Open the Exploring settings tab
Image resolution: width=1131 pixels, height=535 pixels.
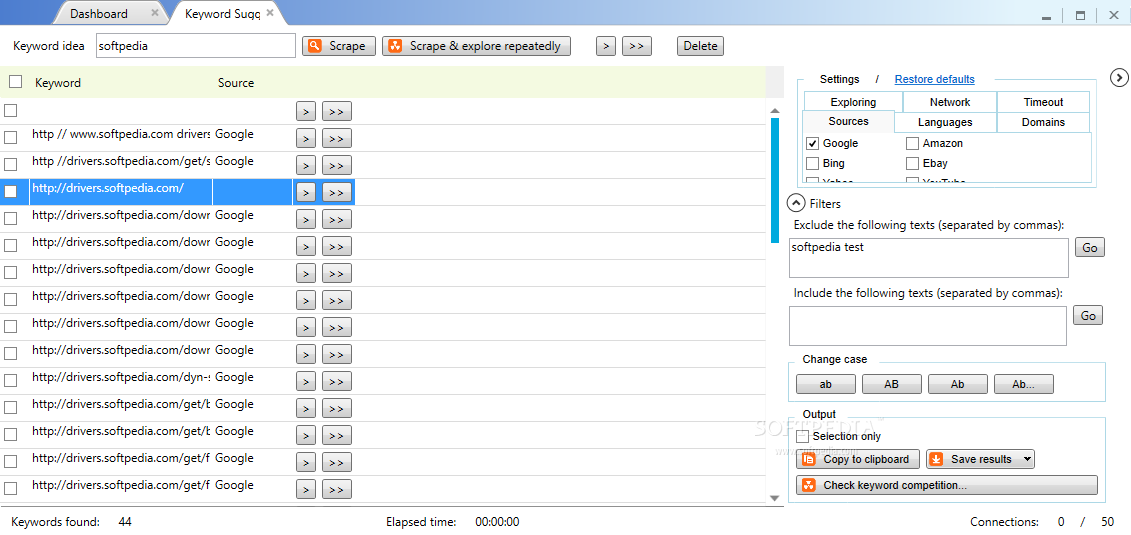click(853, 102)
